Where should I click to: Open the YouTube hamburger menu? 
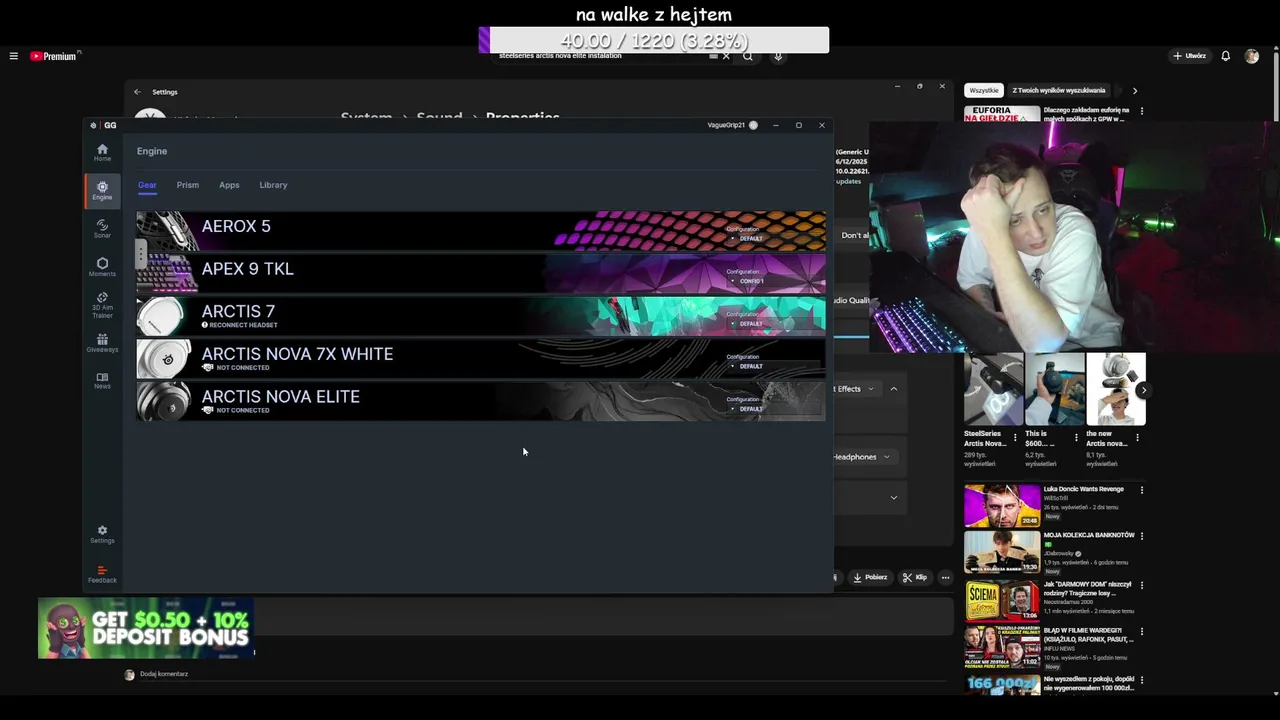point(13,56)
